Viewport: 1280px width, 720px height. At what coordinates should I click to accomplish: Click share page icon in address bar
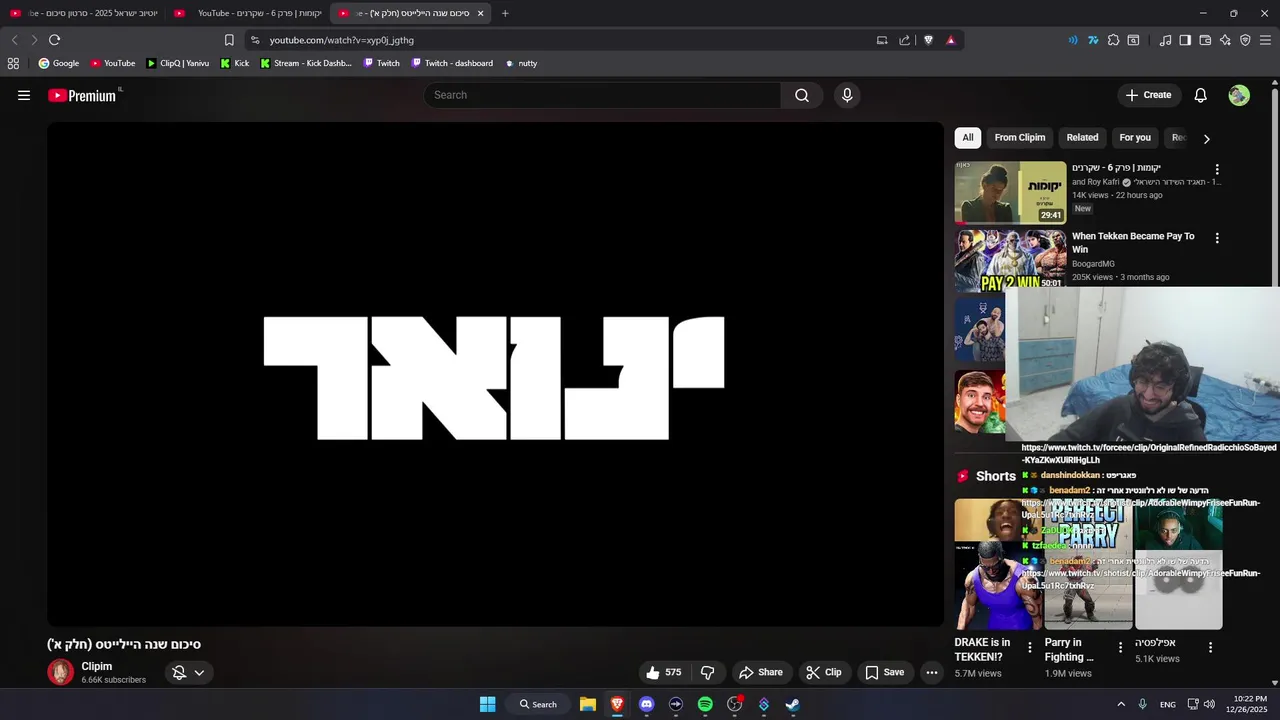(904, 40)
